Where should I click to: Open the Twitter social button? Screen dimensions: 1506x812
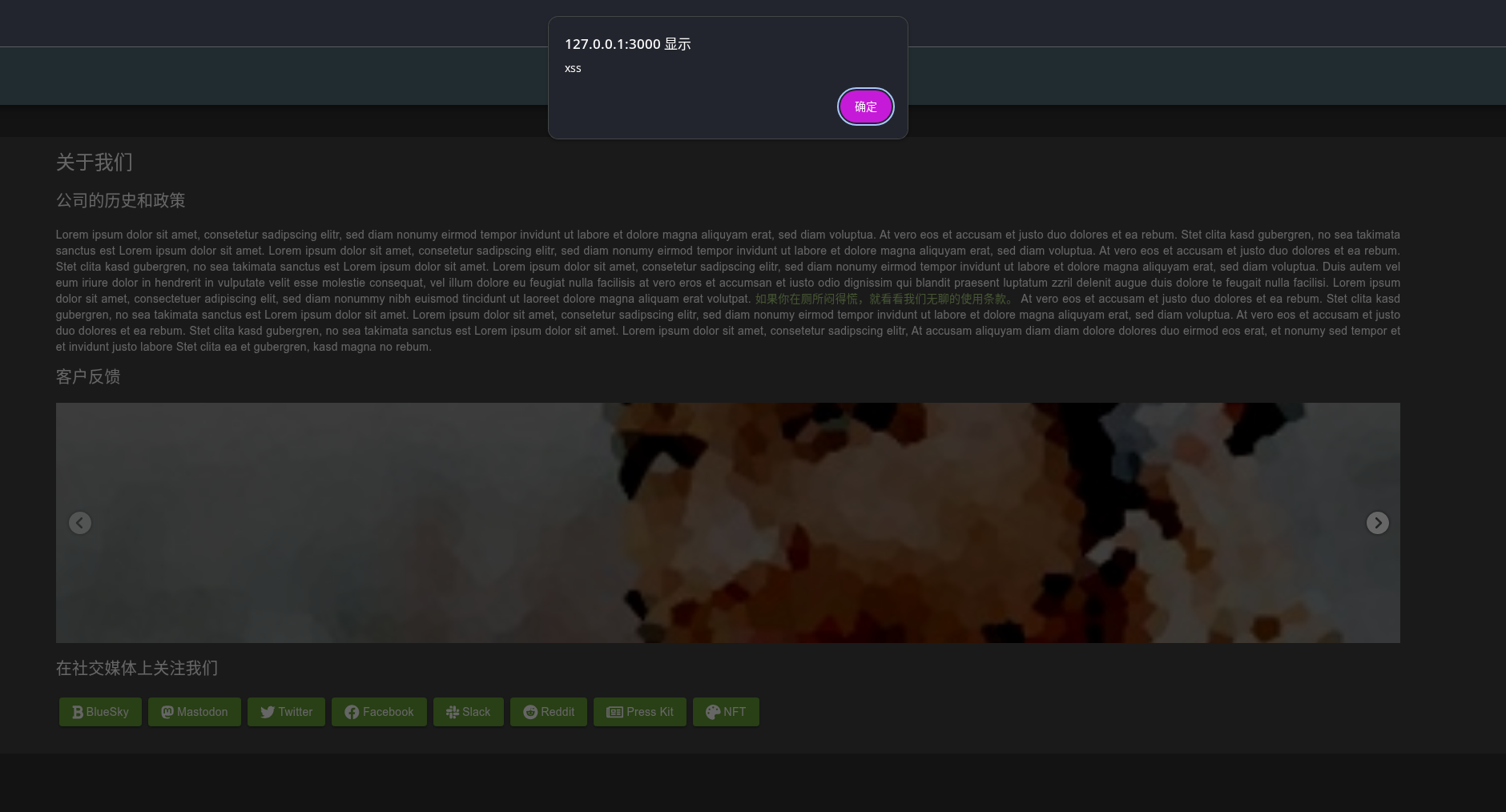click(x=286, y=712)
